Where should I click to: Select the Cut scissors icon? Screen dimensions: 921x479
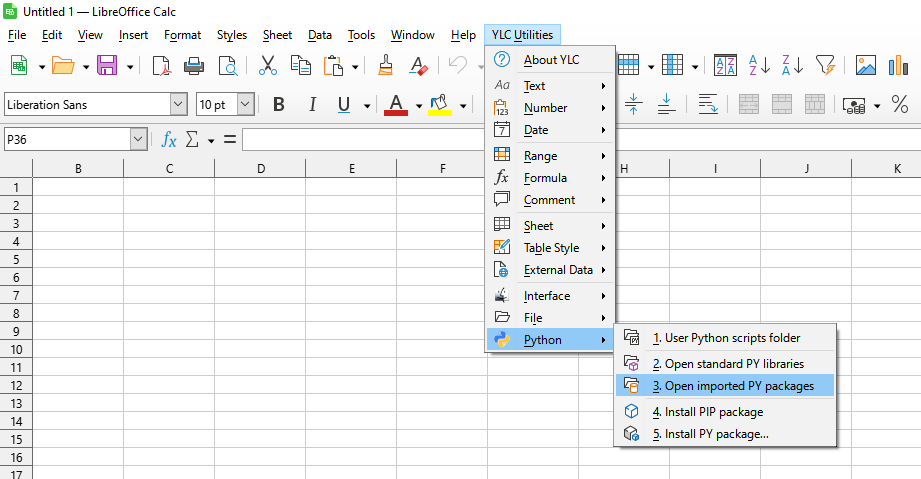click(267, 66)
